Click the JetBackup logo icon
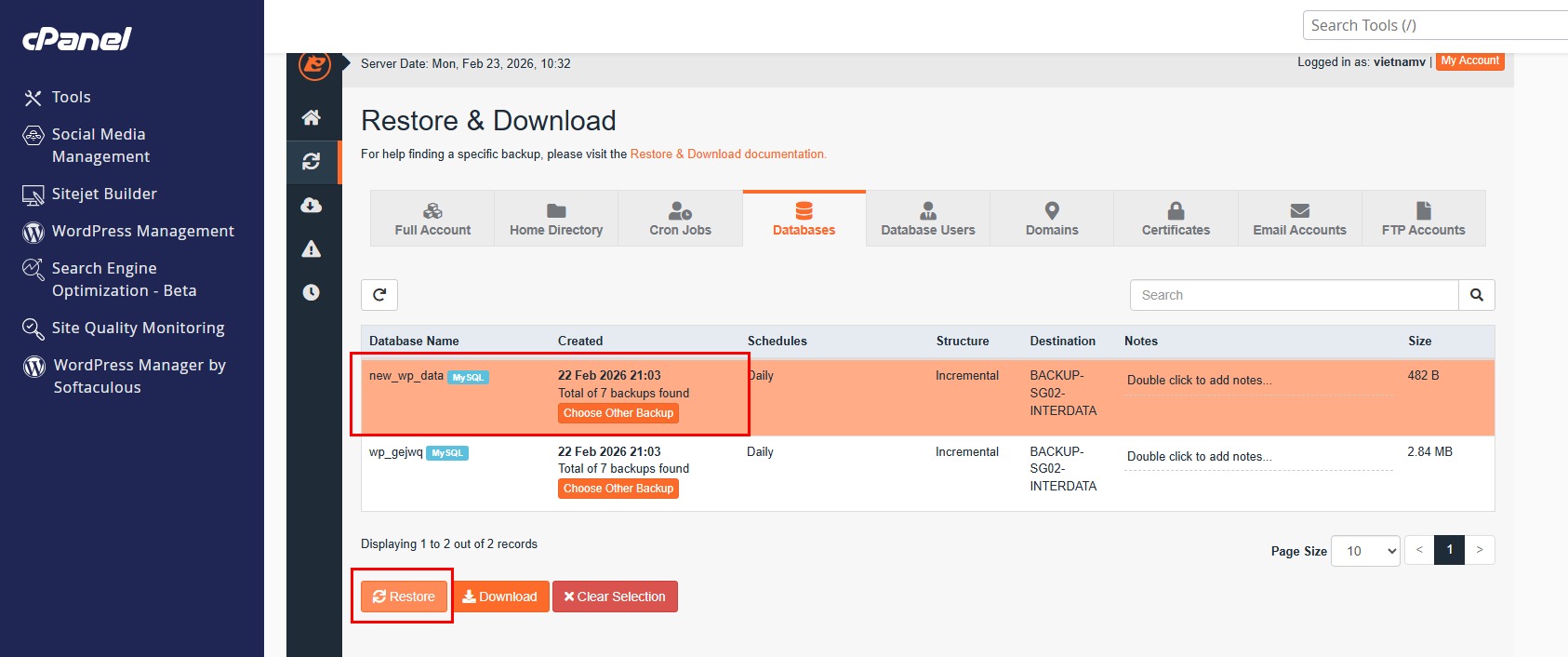The width and height of the screenshot is (1568, 657). 314,65
